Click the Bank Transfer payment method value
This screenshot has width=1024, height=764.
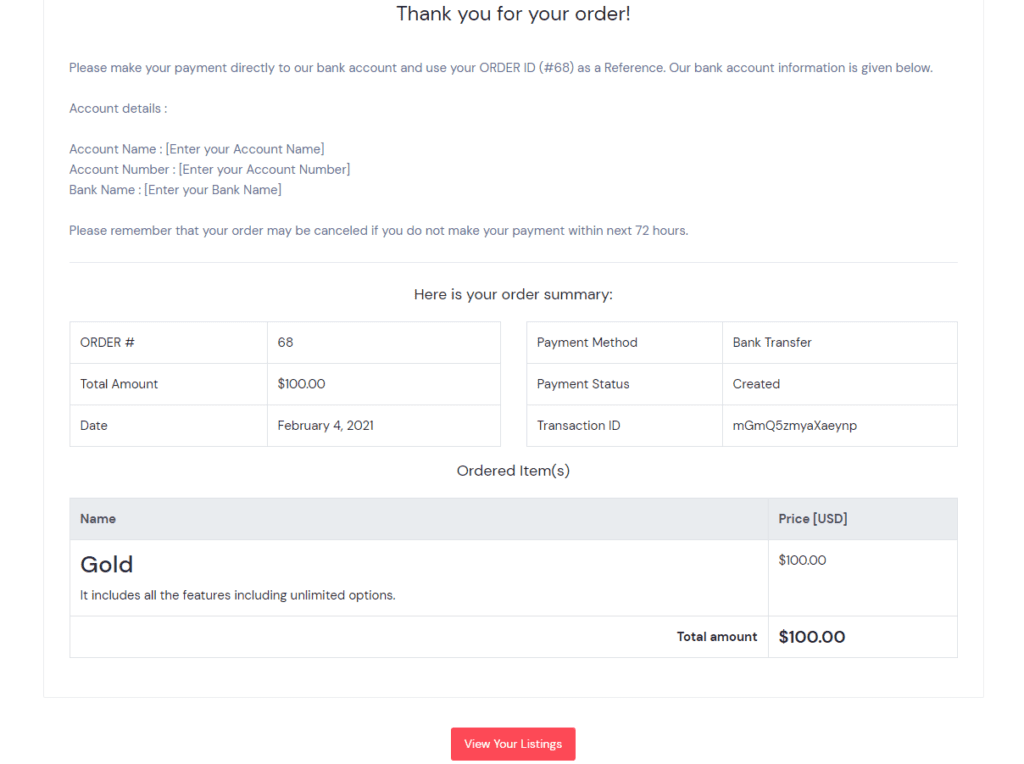[772, 342]
